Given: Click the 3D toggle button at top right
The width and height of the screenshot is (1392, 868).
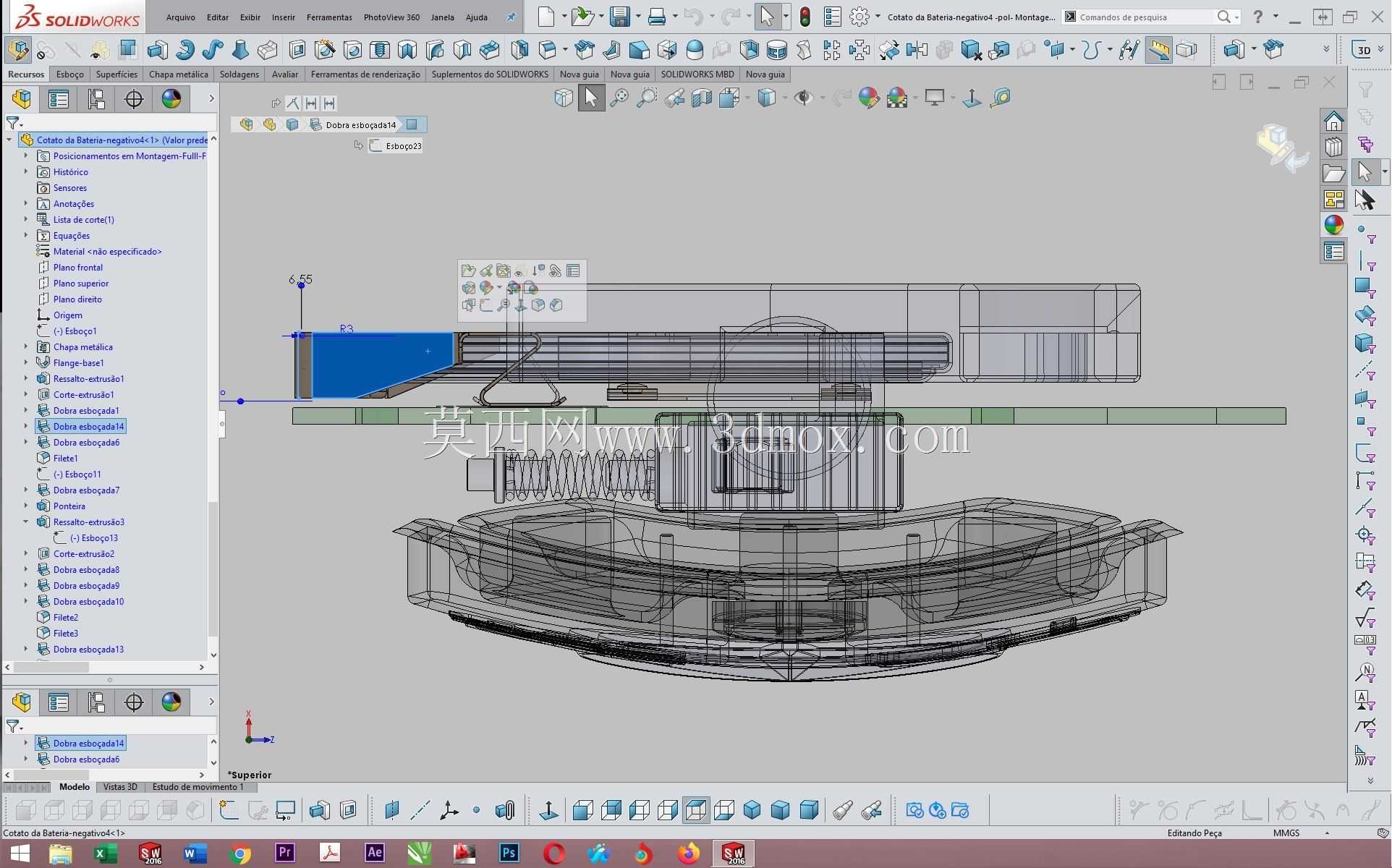Looking at the screenshot, I should coord(1364,50).
